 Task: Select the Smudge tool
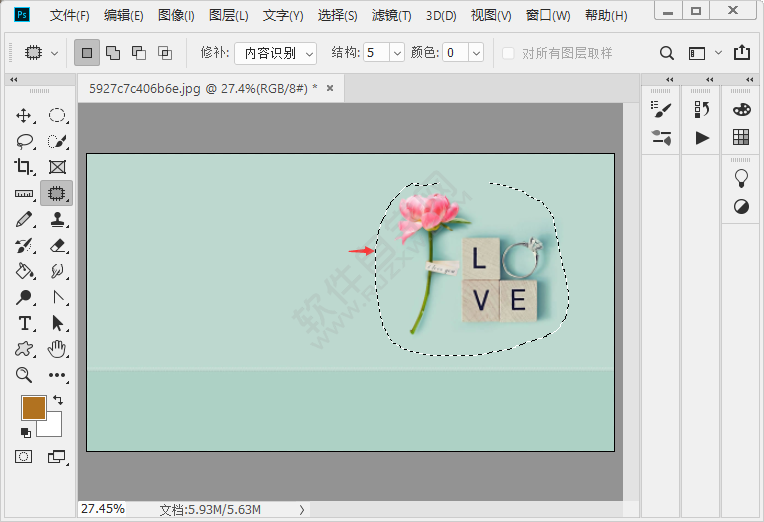(x=57, y=271)
